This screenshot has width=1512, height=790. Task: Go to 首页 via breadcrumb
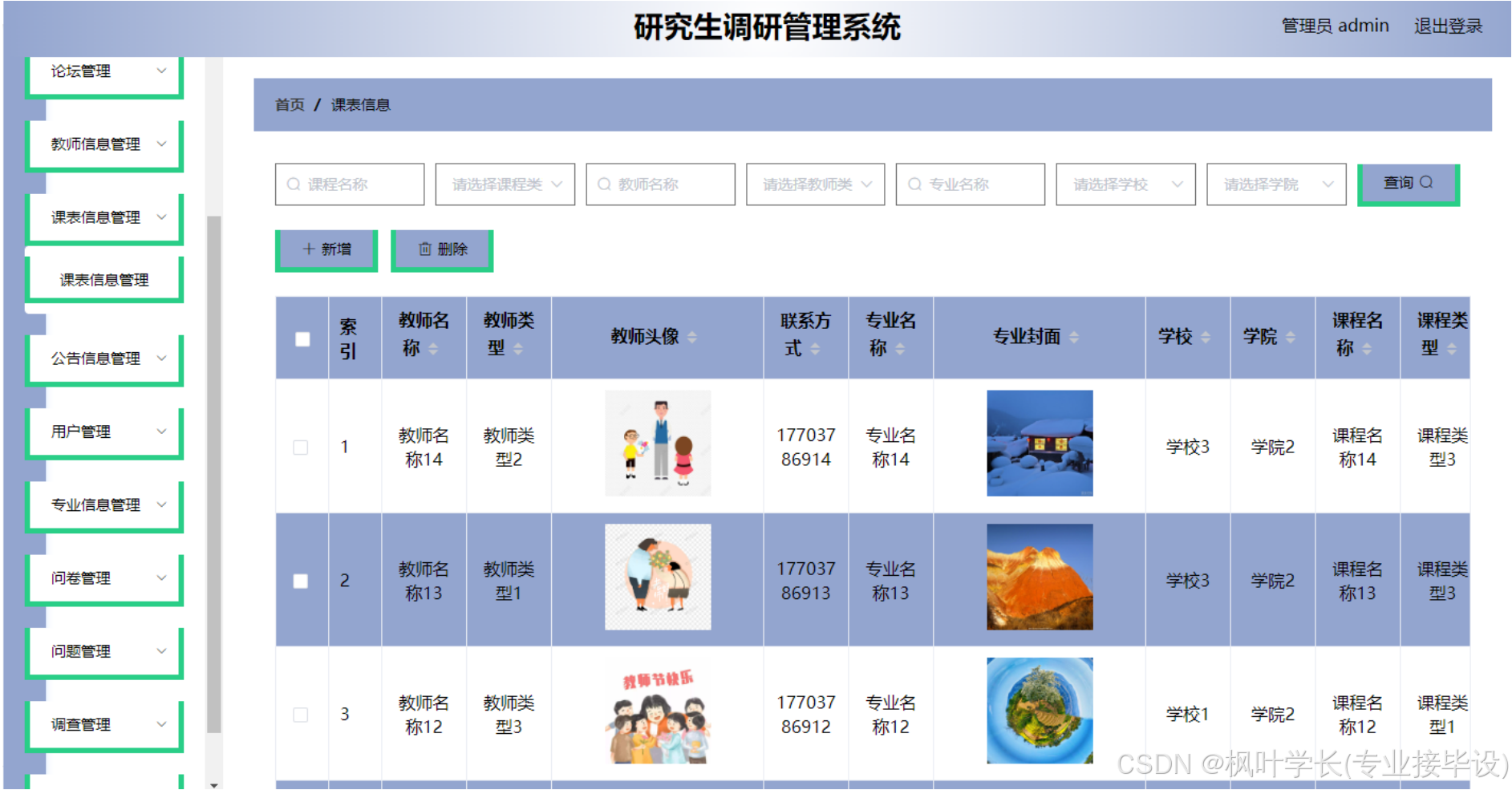point(290,105)
